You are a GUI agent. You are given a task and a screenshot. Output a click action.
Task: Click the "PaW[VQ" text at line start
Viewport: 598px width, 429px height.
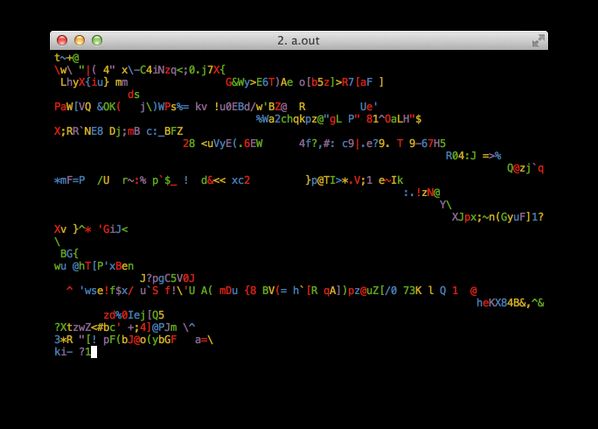(72, 106)
